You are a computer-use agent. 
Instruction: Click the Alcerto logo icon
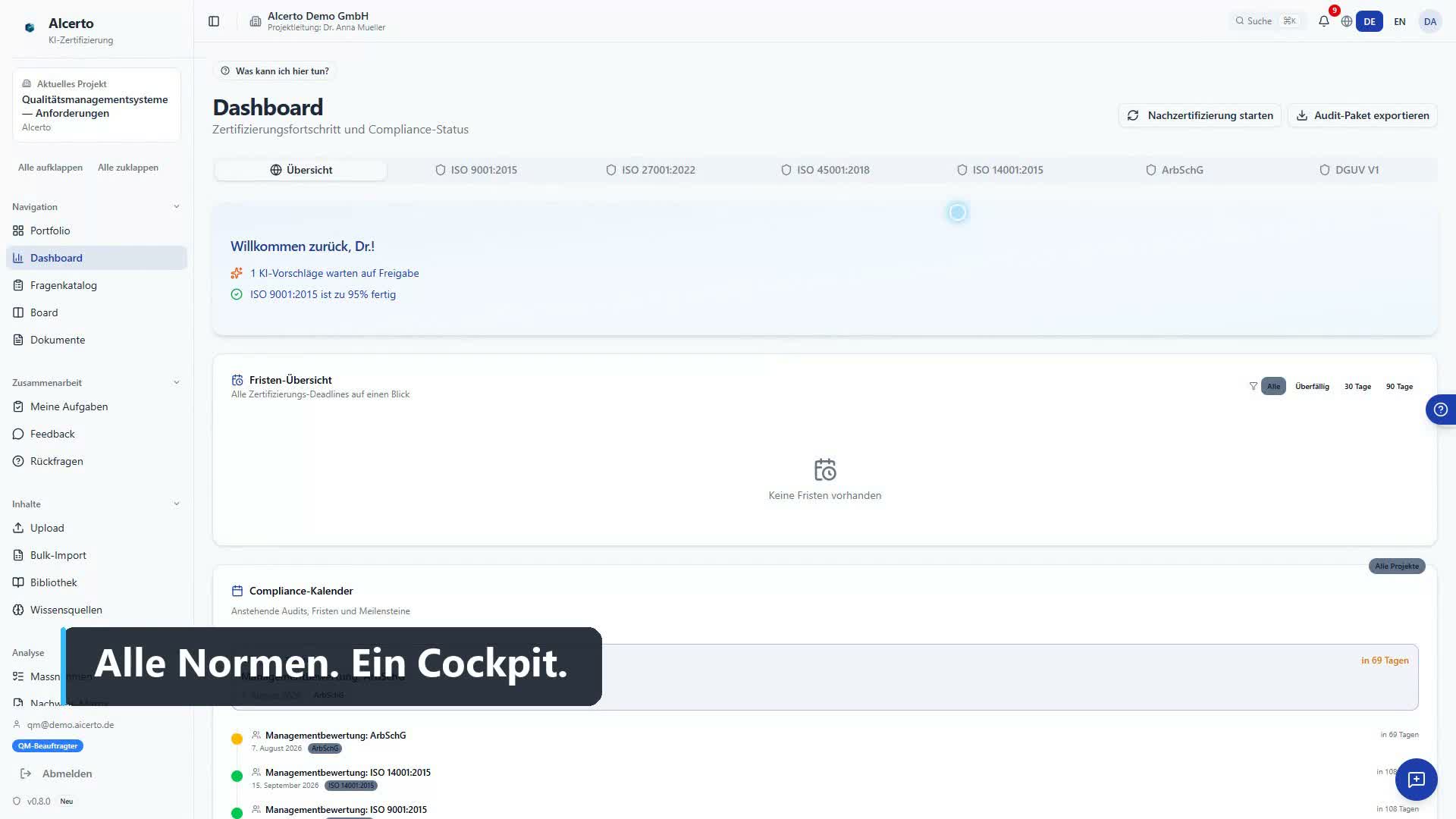[30, 27]
